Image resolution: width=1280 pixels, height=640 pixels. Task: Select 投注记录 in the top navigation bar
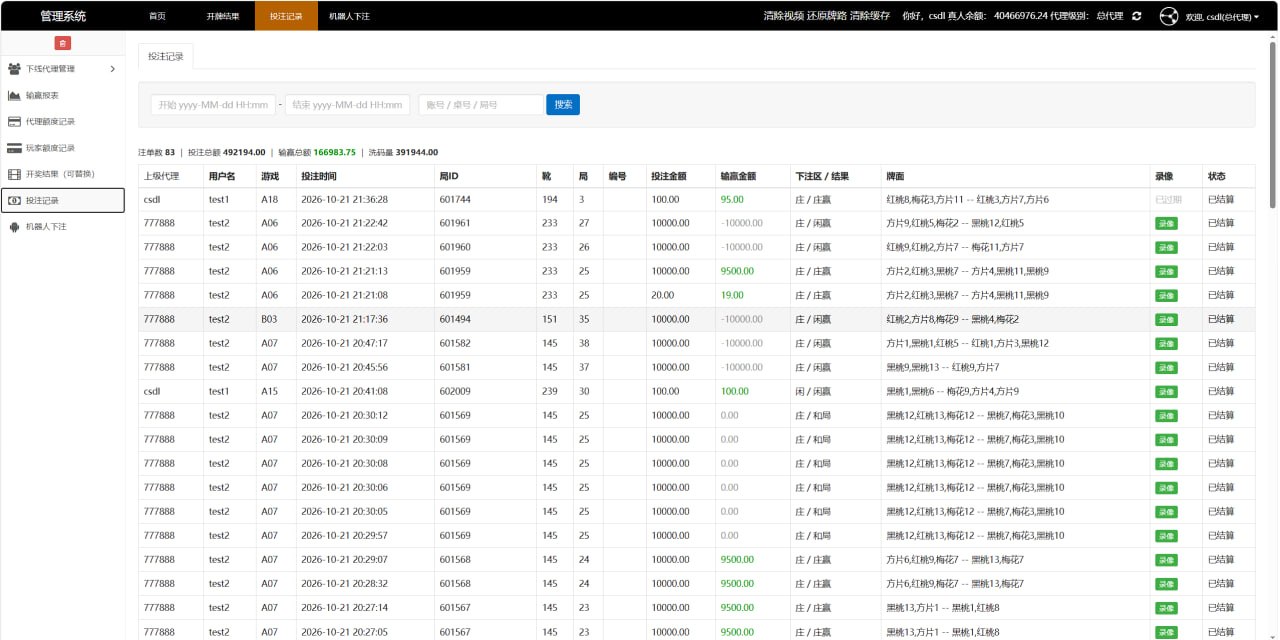286,17
